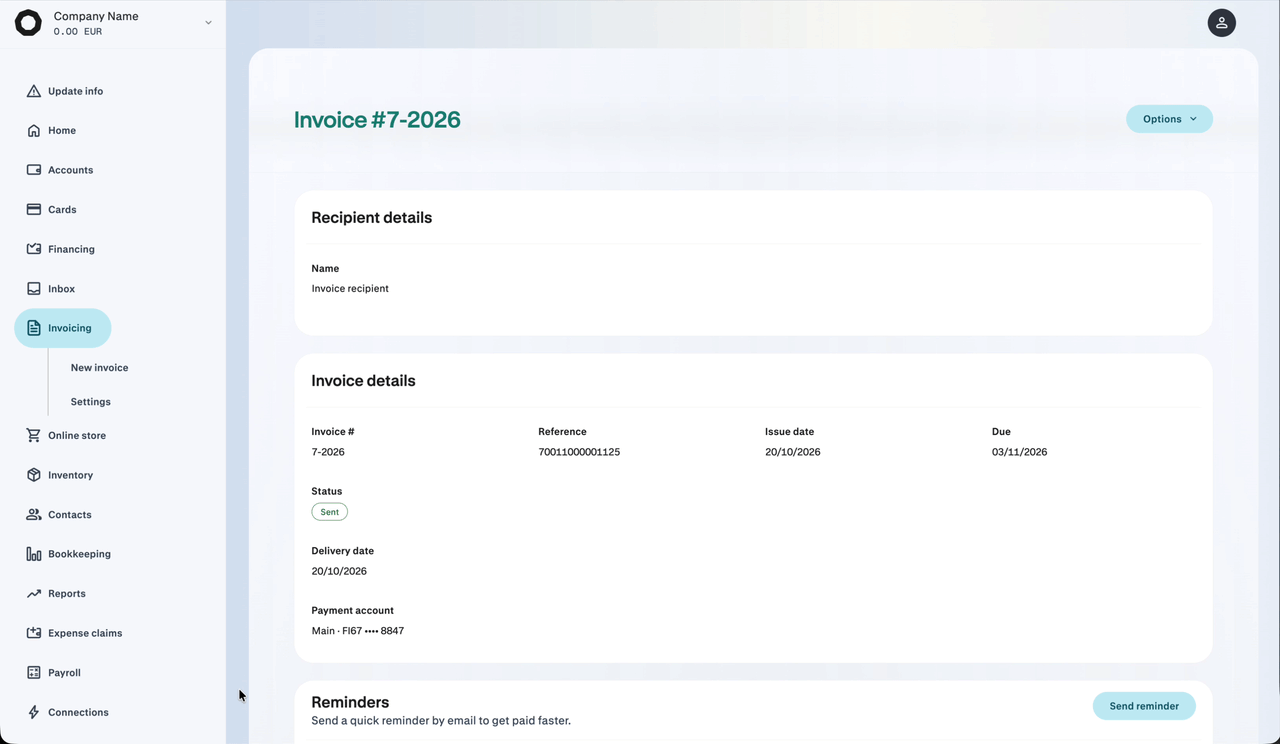The image size is (1280, 744).
Task: Open the Options dropdown button
Action: coord(1169,119)
